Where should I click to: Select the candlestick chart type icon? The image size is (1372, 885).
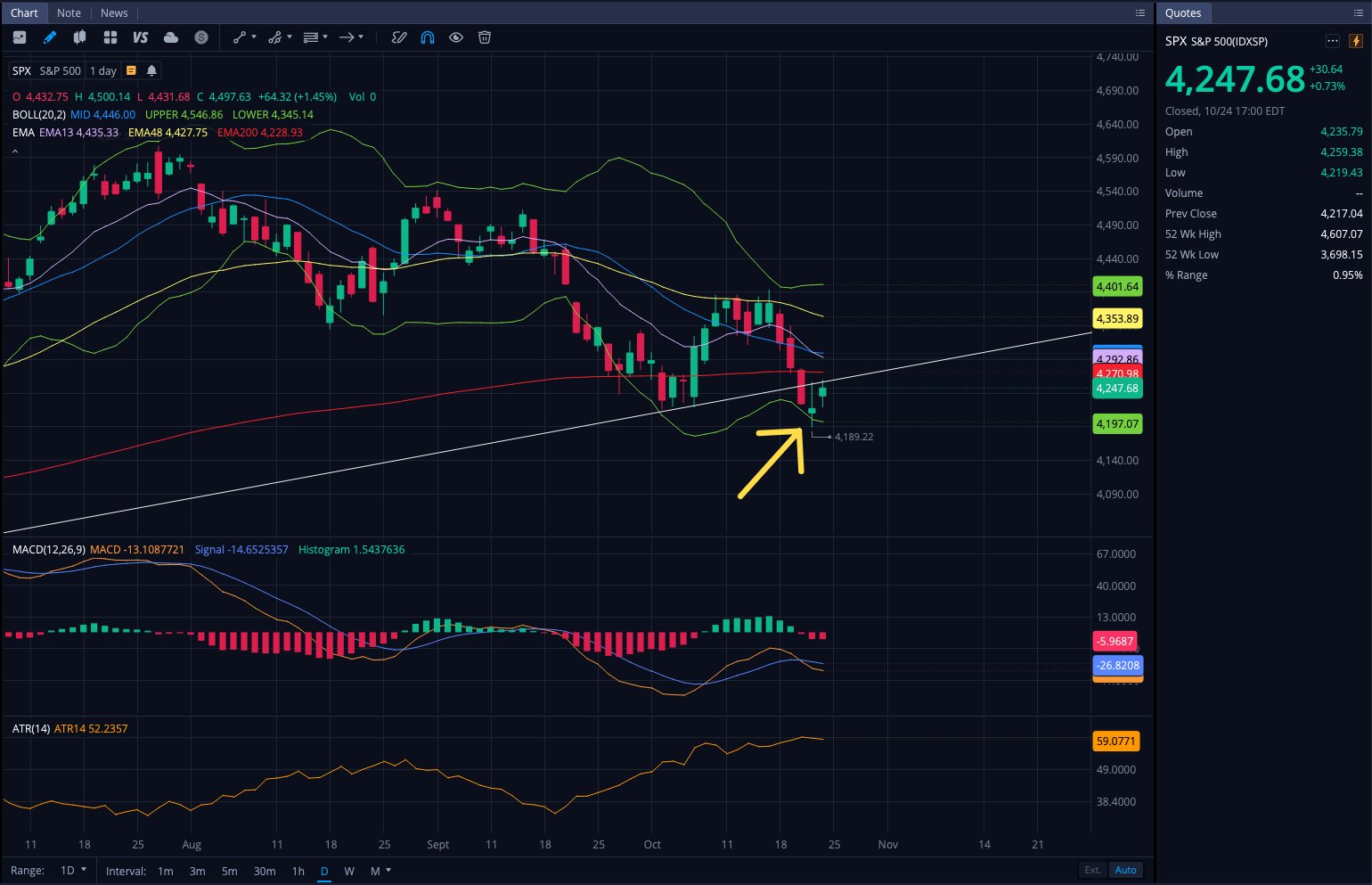pos(80,37)
